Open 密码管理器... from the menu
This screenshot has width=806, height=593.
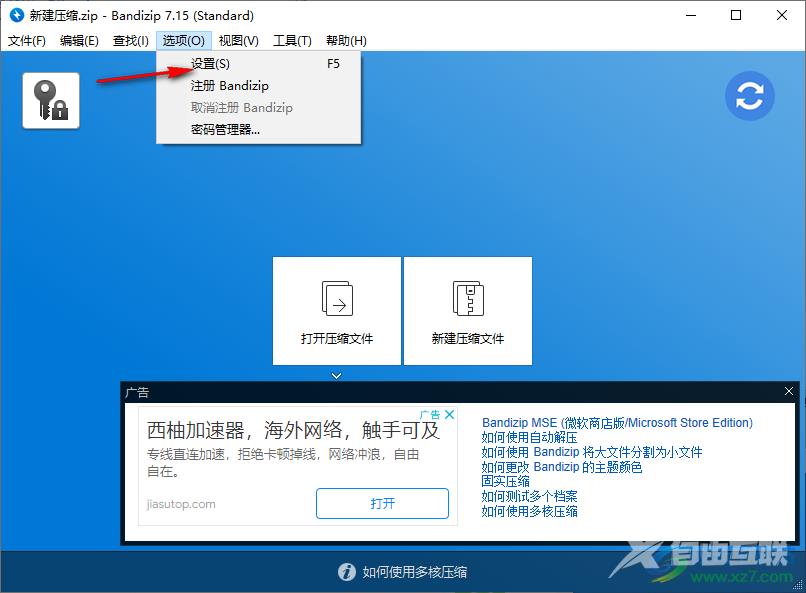259,129
